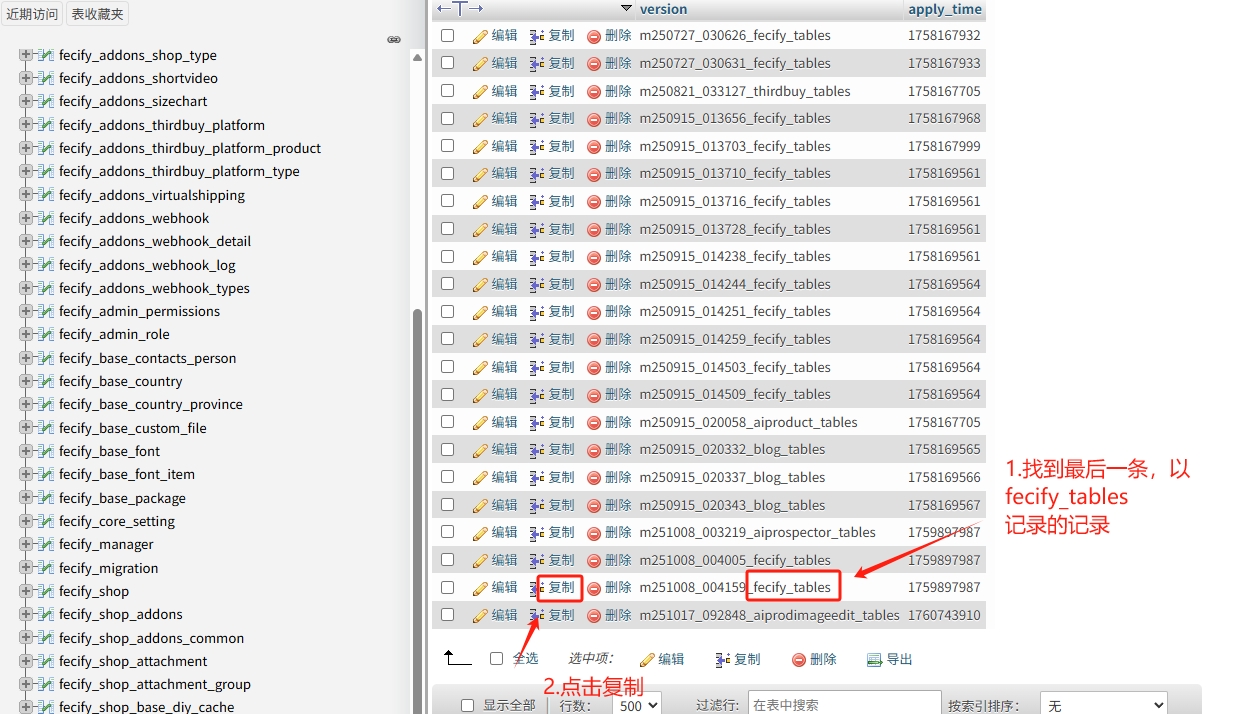
Task: Click the 在表中搜索 filter input field
Action: [x=844, y=705]
